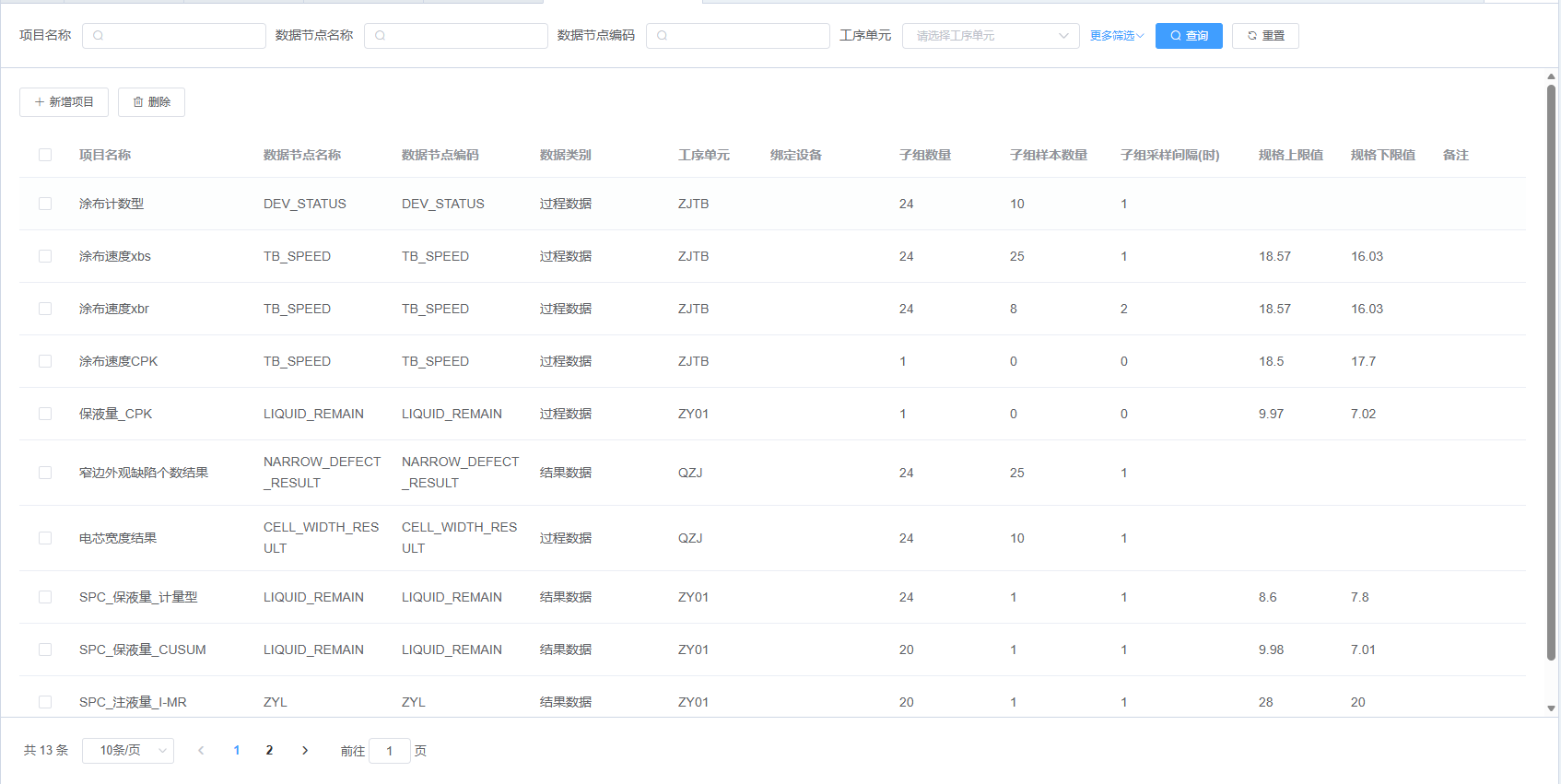Click the 涂布计数型 project name
This screenshot has width=1561, height=784.
(111, 204)
